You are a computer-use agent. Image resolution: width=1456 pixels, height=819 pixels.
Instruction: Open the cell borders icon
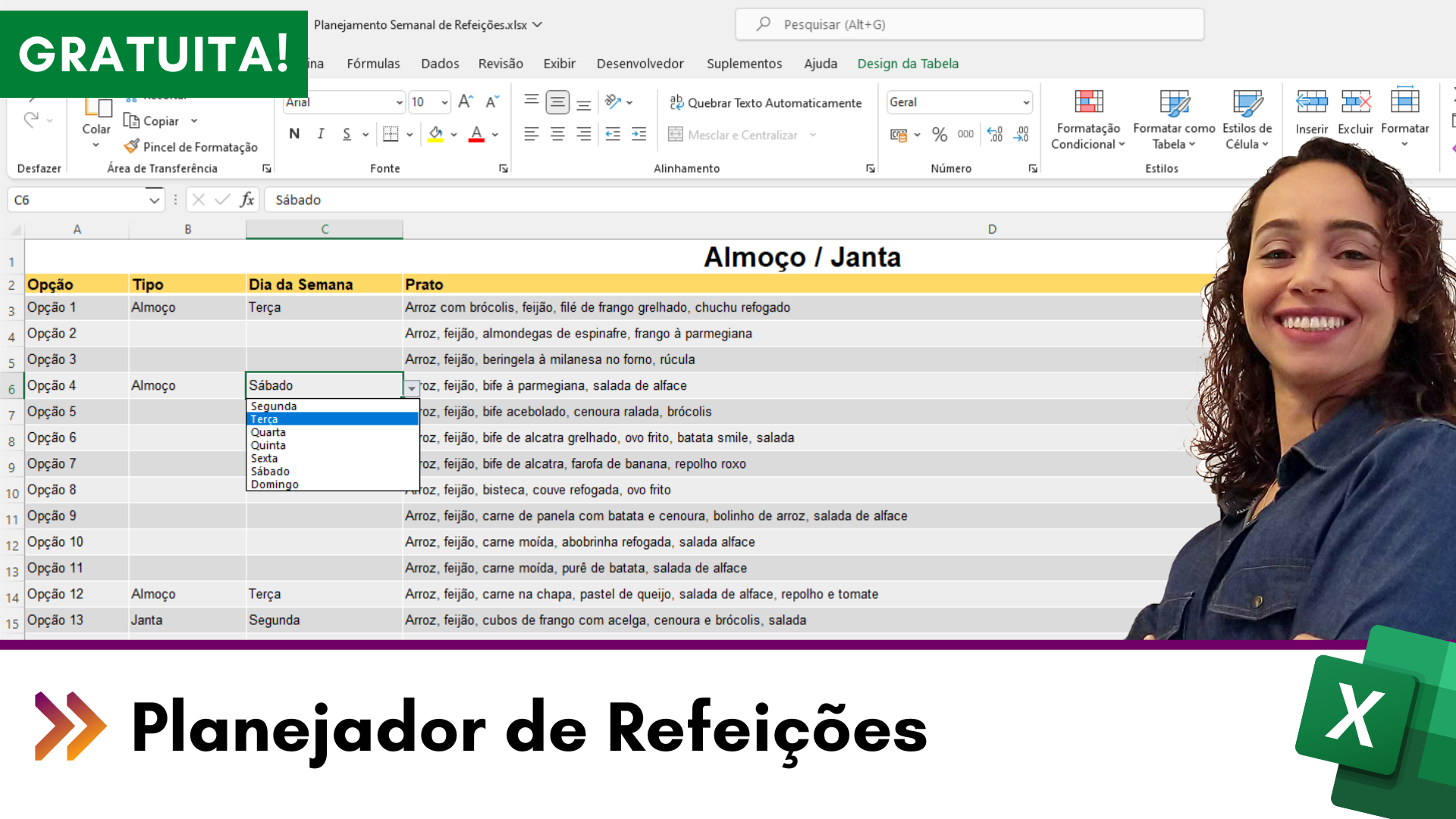[391, 134]
